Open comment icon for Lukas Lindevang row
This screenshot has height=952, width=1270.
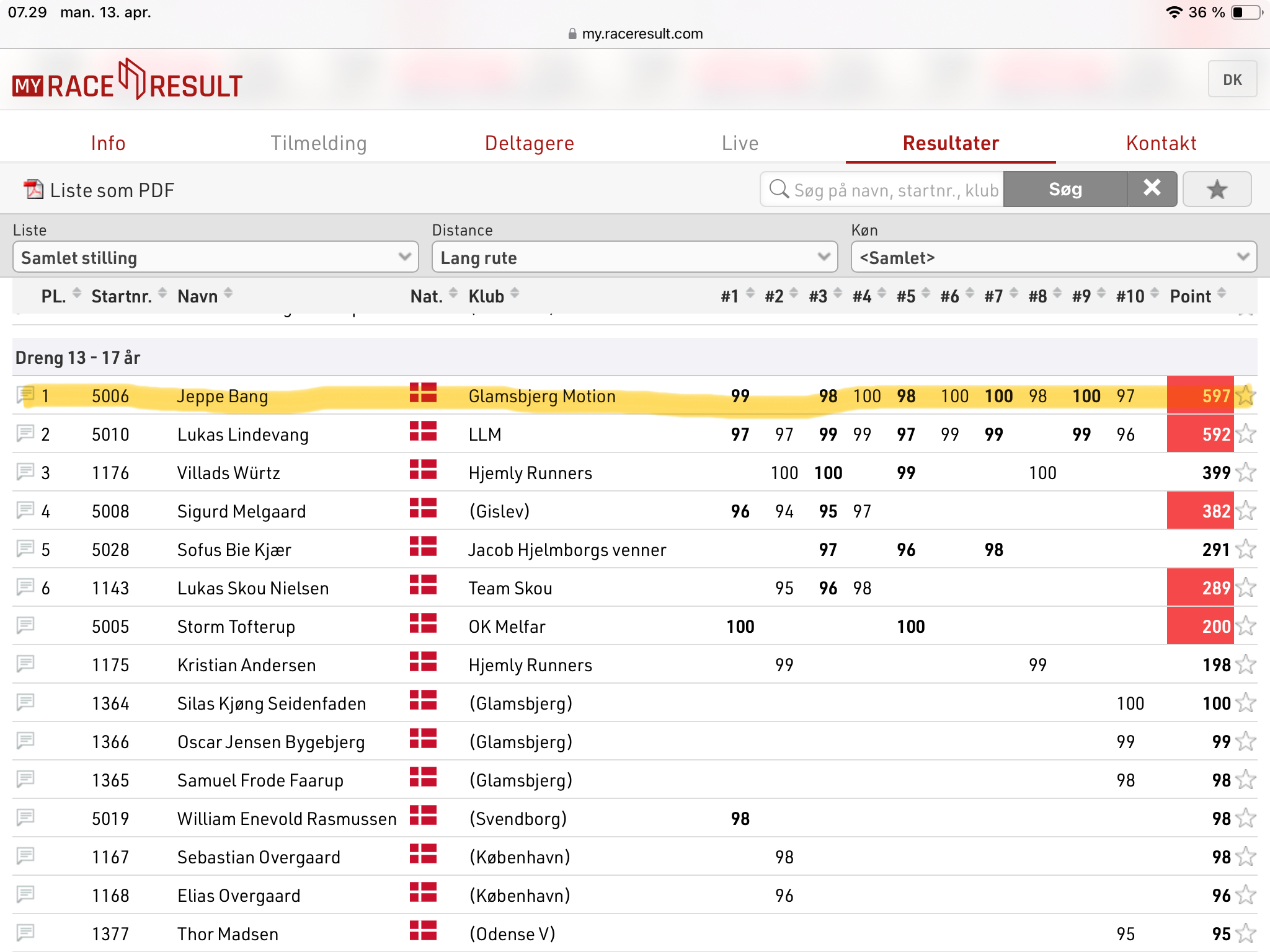click(x=25, y=433)
